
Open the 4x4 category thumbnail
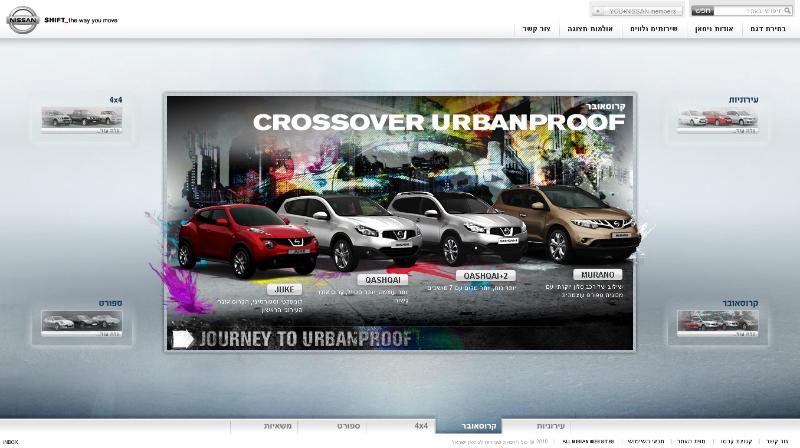(x=82, y=120)
